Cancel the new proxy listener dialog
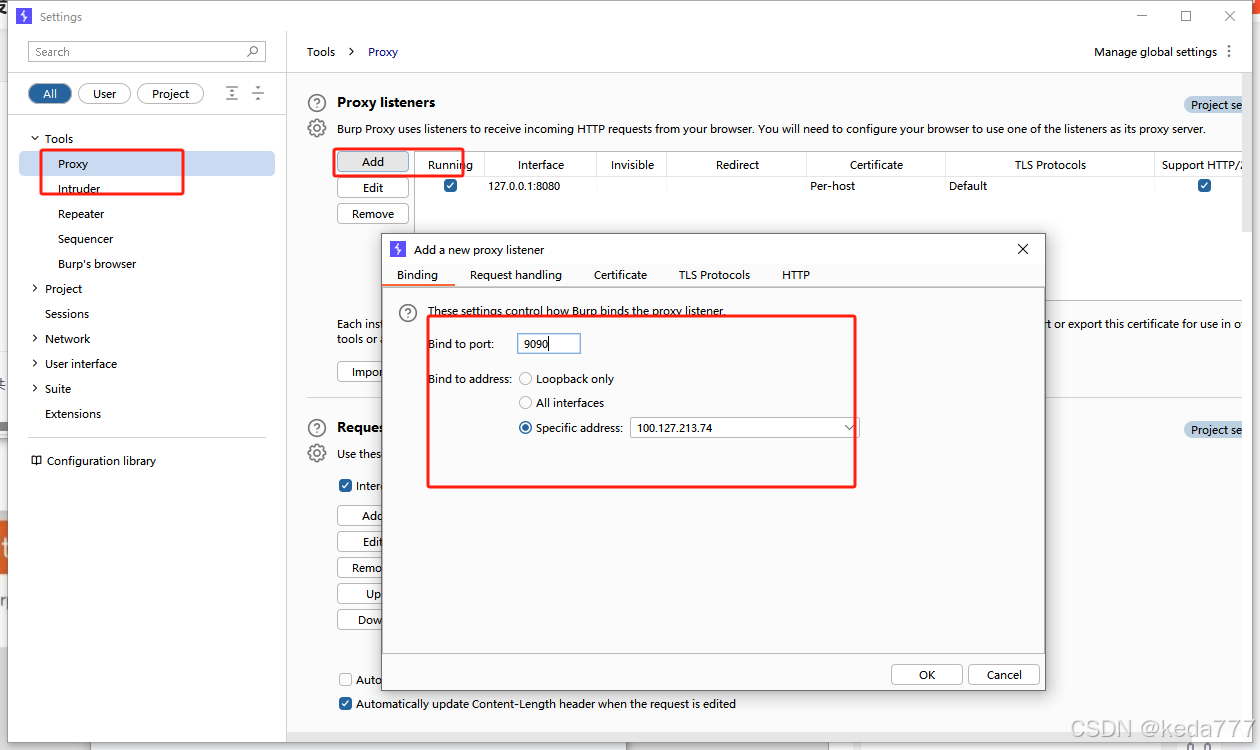The width and height of the screenshot is (1260, 750). (x=1004, y=675)
